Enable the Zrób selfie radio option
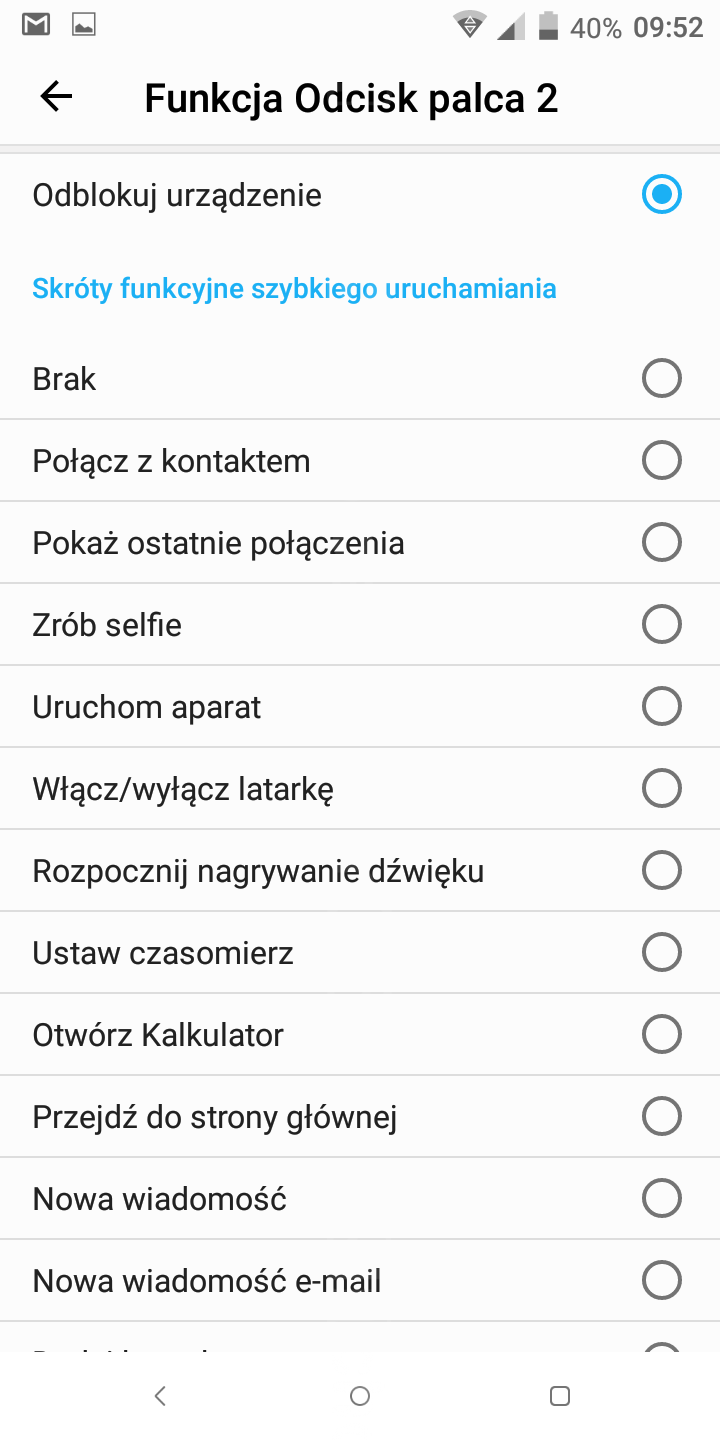The image size is (720, 1440). pyautogui.click(x=661, y=625)
